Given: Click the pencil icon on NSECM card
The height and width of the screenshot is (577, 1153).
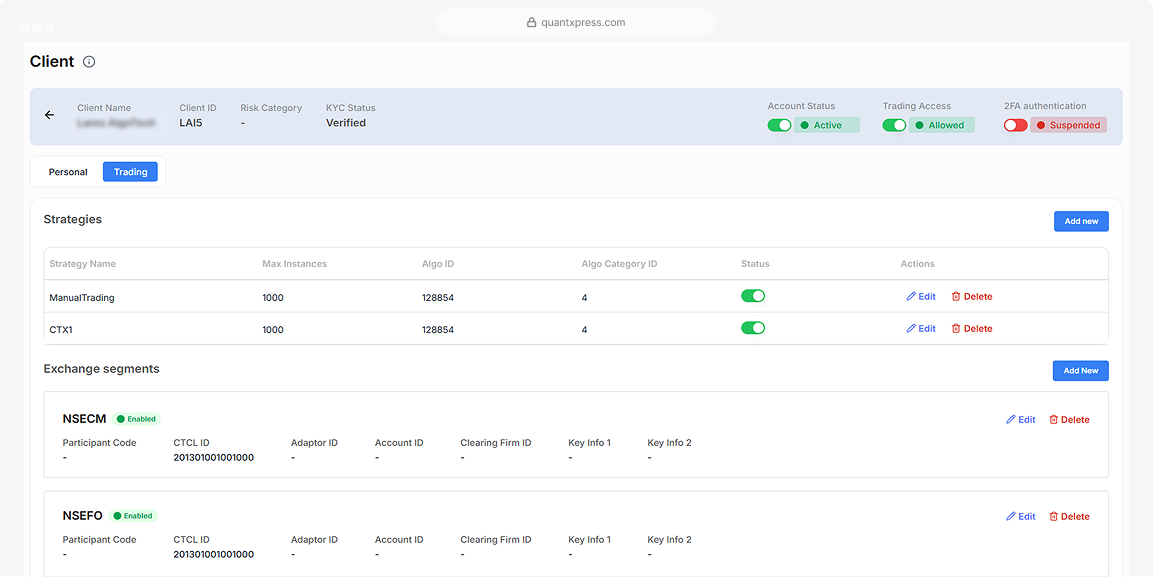Looking at the screenshot, I should tap(1010, 420).
